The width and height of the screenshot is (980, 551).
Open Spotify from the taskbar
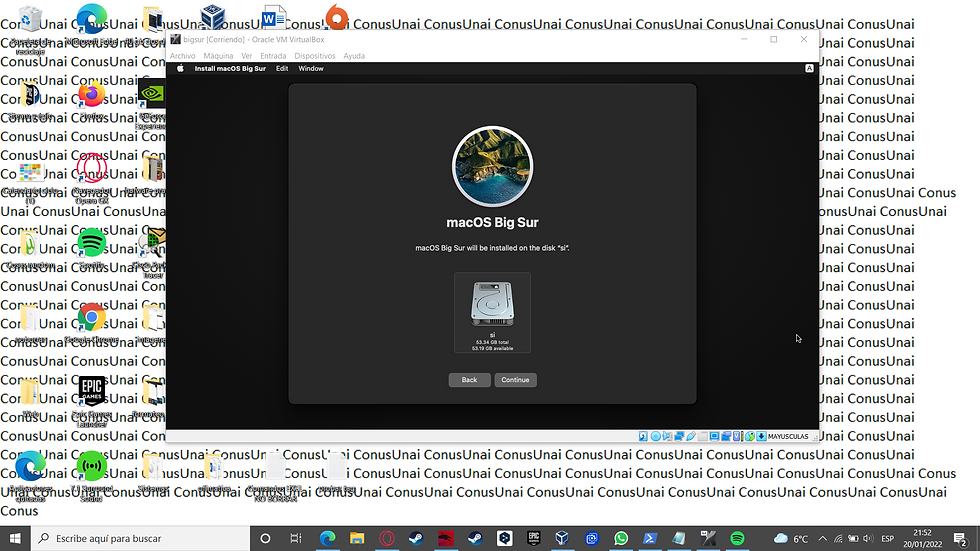738,538
